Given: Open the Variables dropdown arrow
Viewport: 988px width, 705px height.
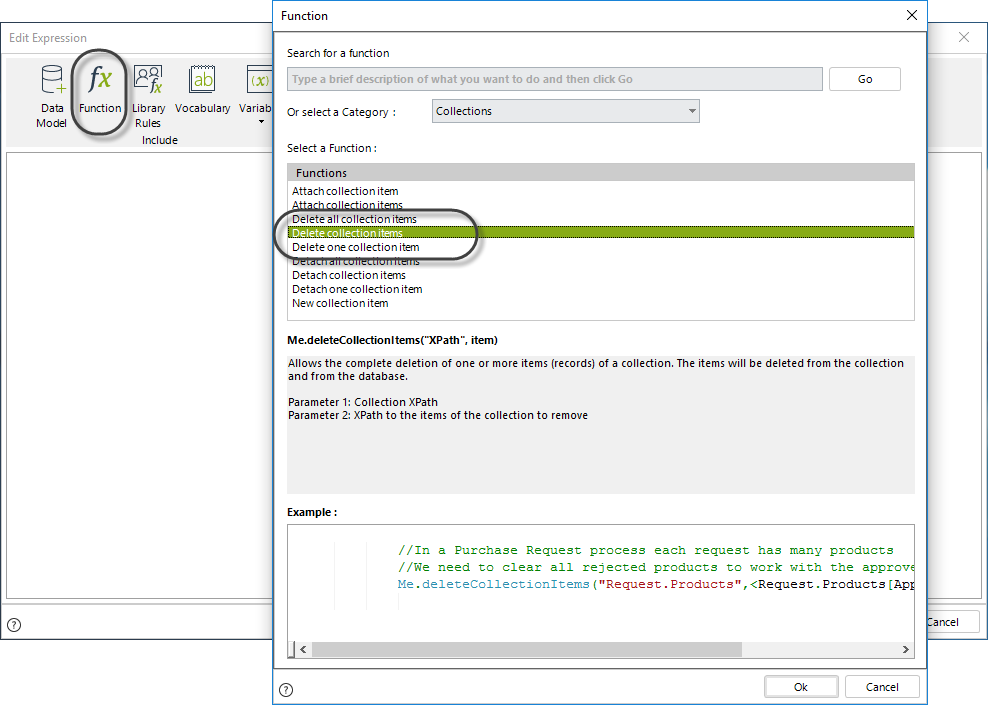Looking at the screenshot, I should click(261, 122).
